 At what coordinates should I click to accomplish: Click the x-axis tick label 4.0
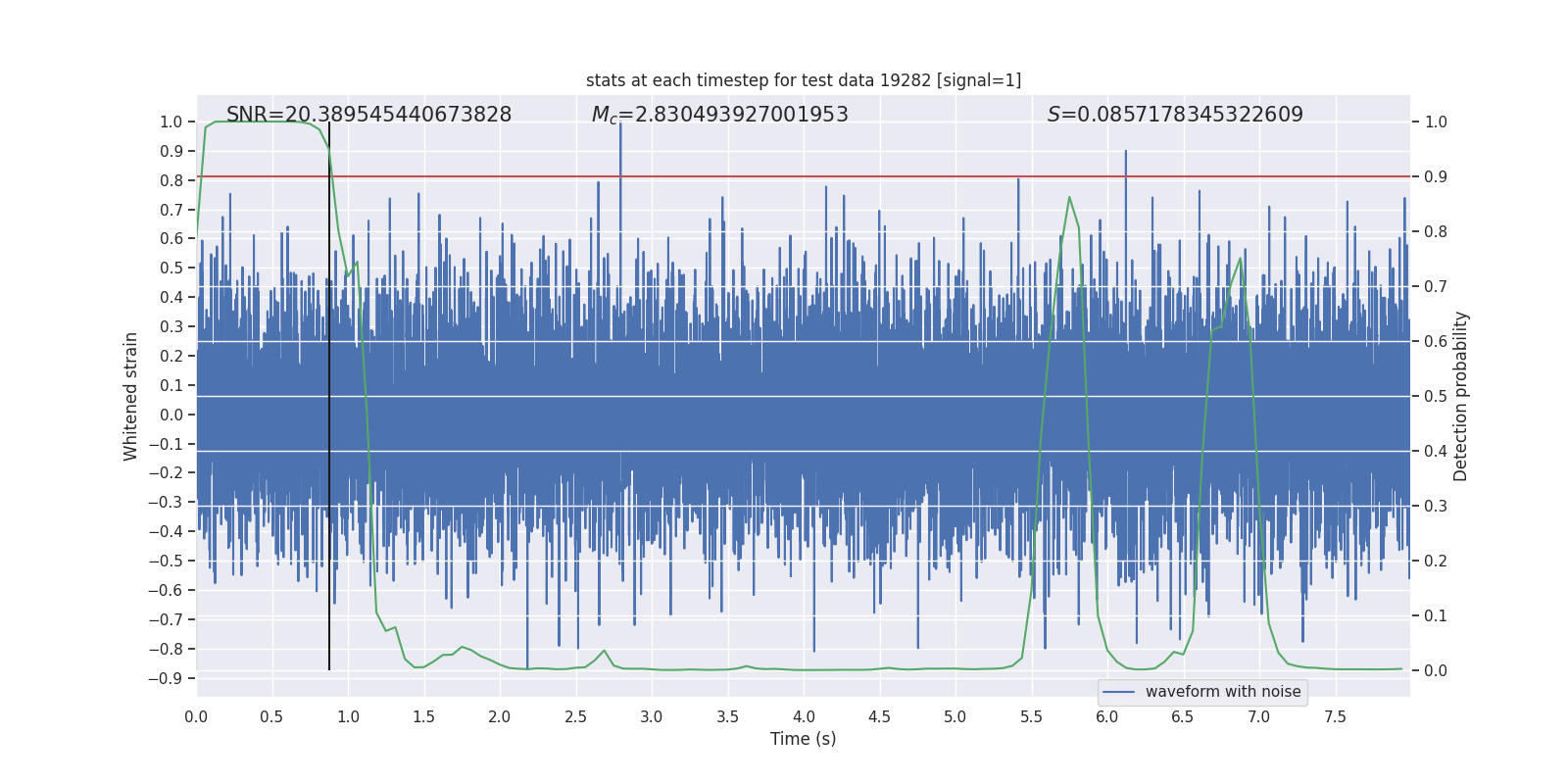[x=804, y=716]
